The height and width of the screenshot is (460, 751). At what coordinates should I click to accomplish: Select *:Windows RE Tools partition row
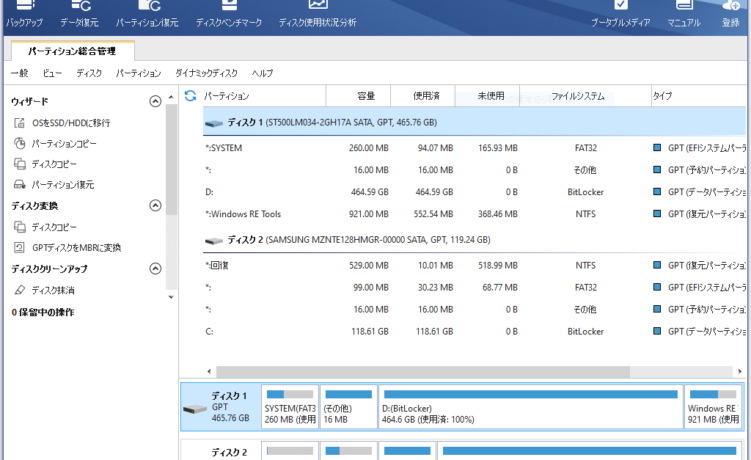[x=474, y=214]
